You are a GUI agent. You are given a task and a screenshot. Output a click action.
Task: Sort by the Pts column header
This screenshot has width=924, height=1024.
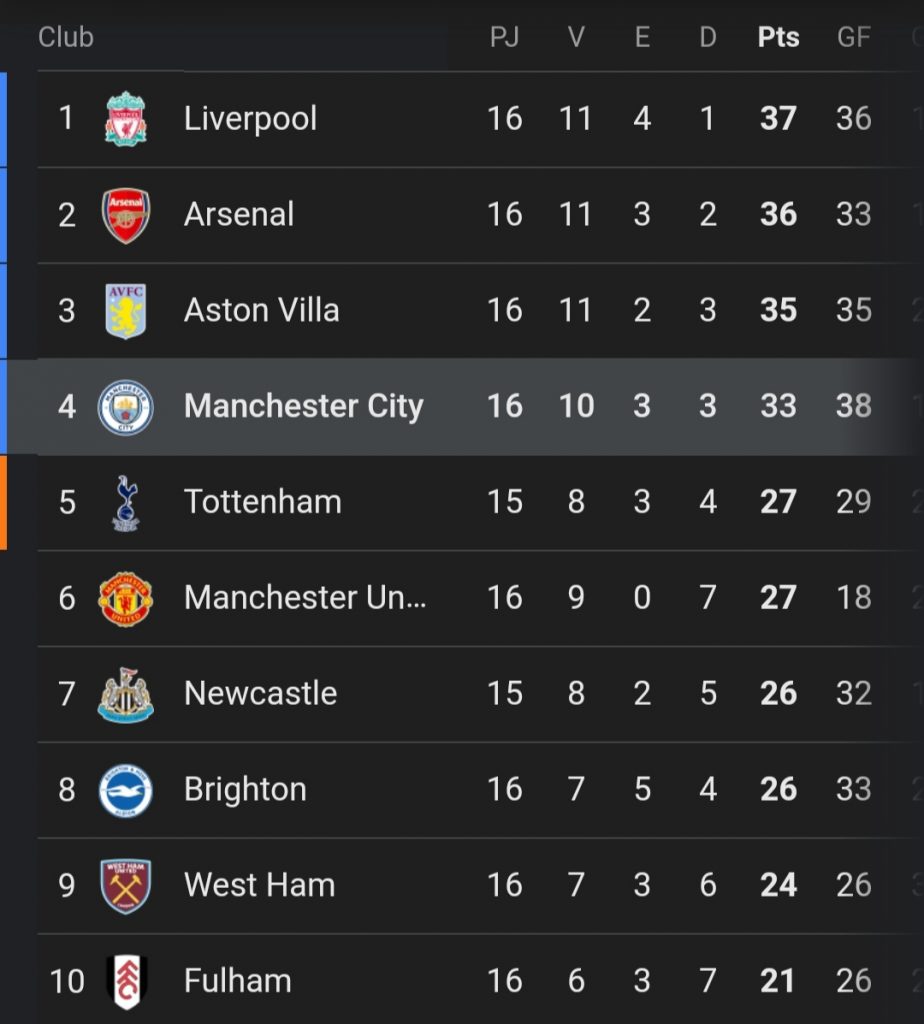coord(778,37)
